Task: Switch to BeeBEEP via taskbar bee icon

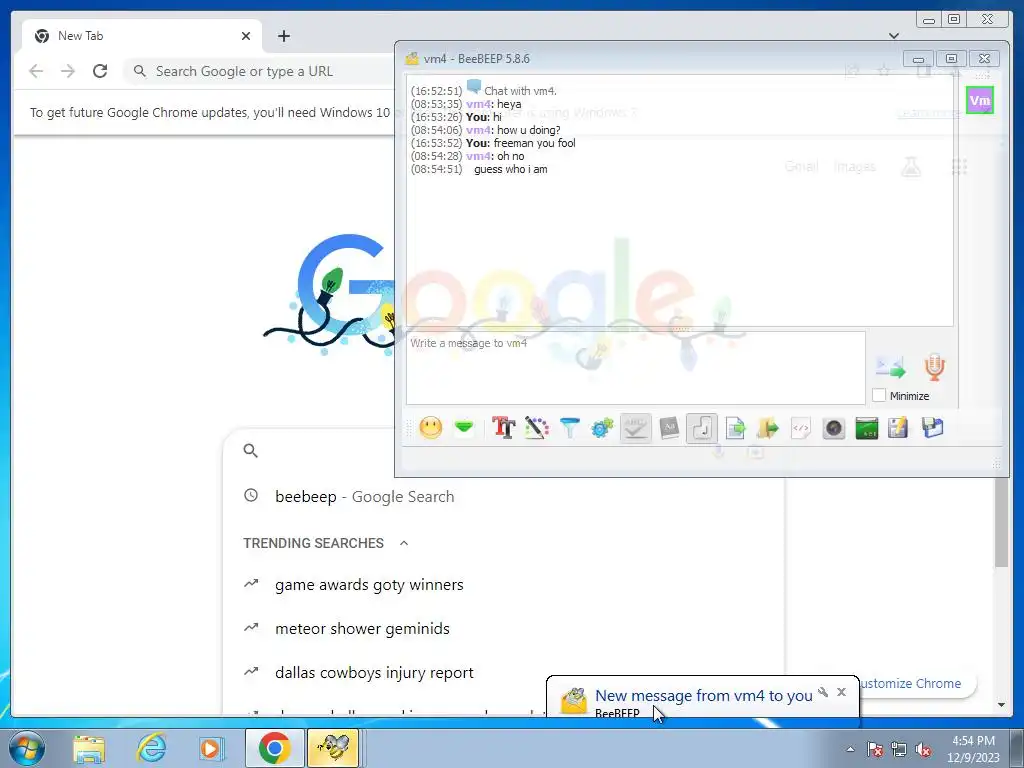Action: [x=333, y=748]
